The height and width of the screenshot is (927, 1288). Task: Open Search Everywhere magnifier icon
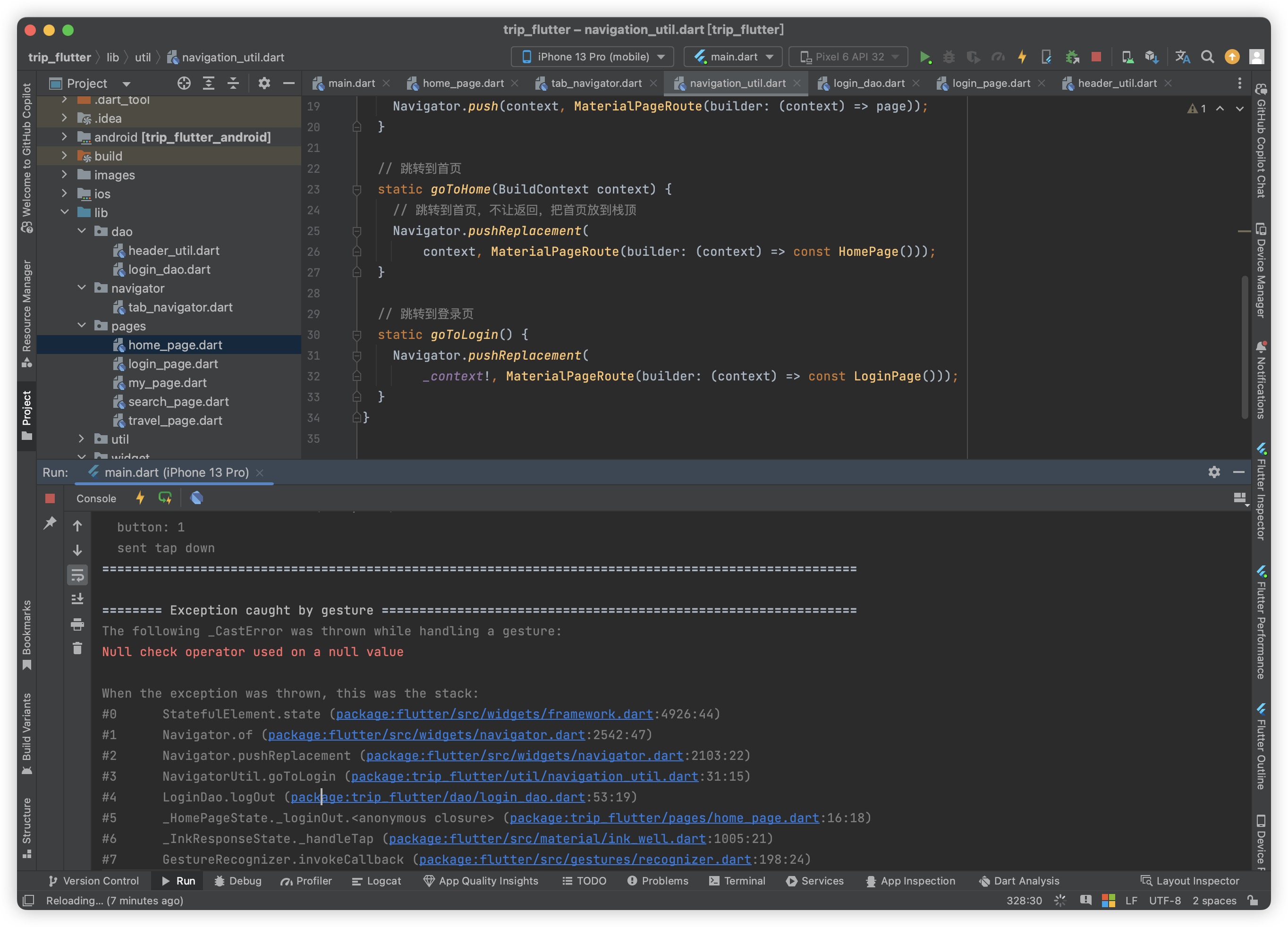(x=1207, y=57)
